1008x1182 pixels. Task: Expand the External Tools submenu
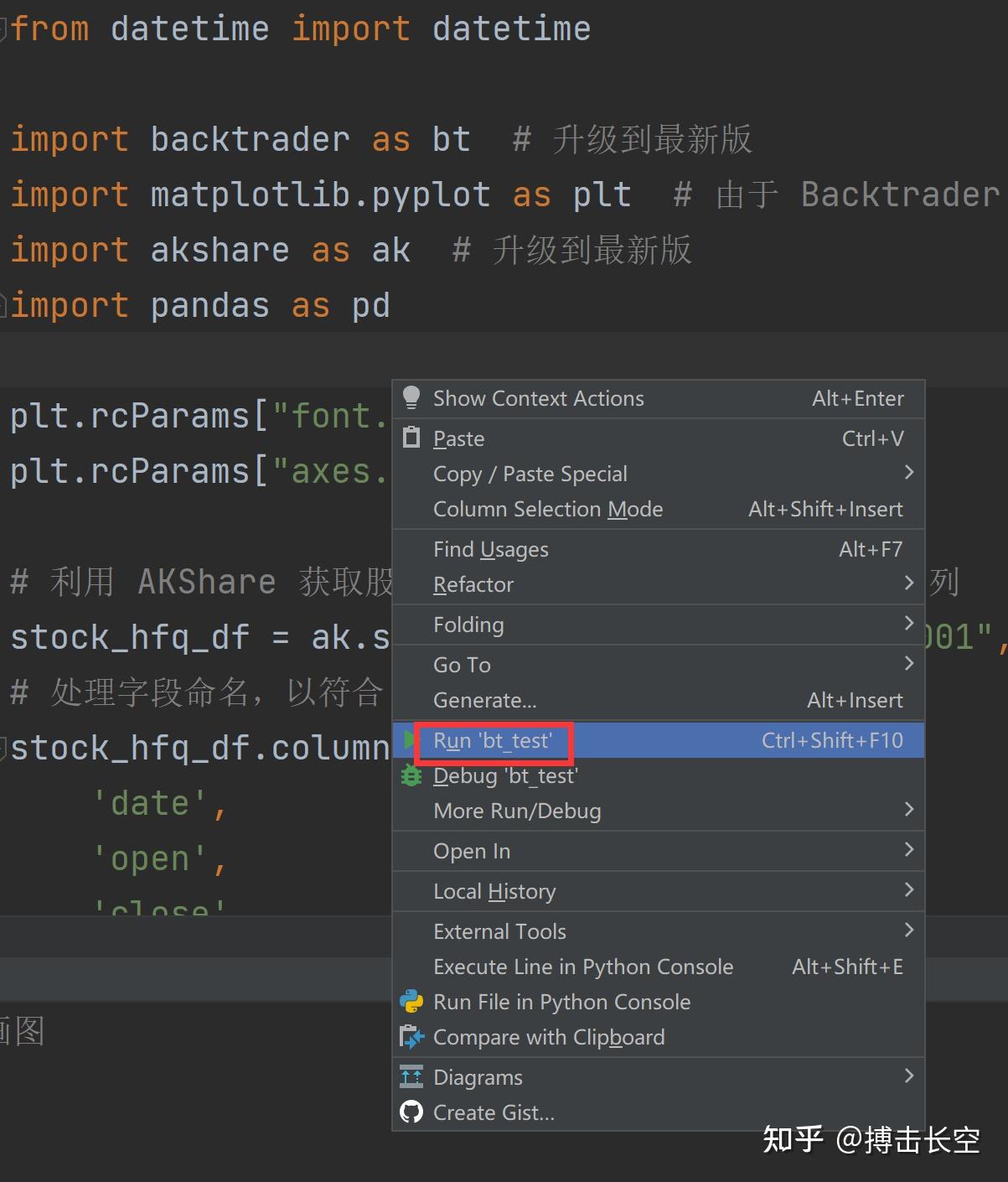[909, 931]
